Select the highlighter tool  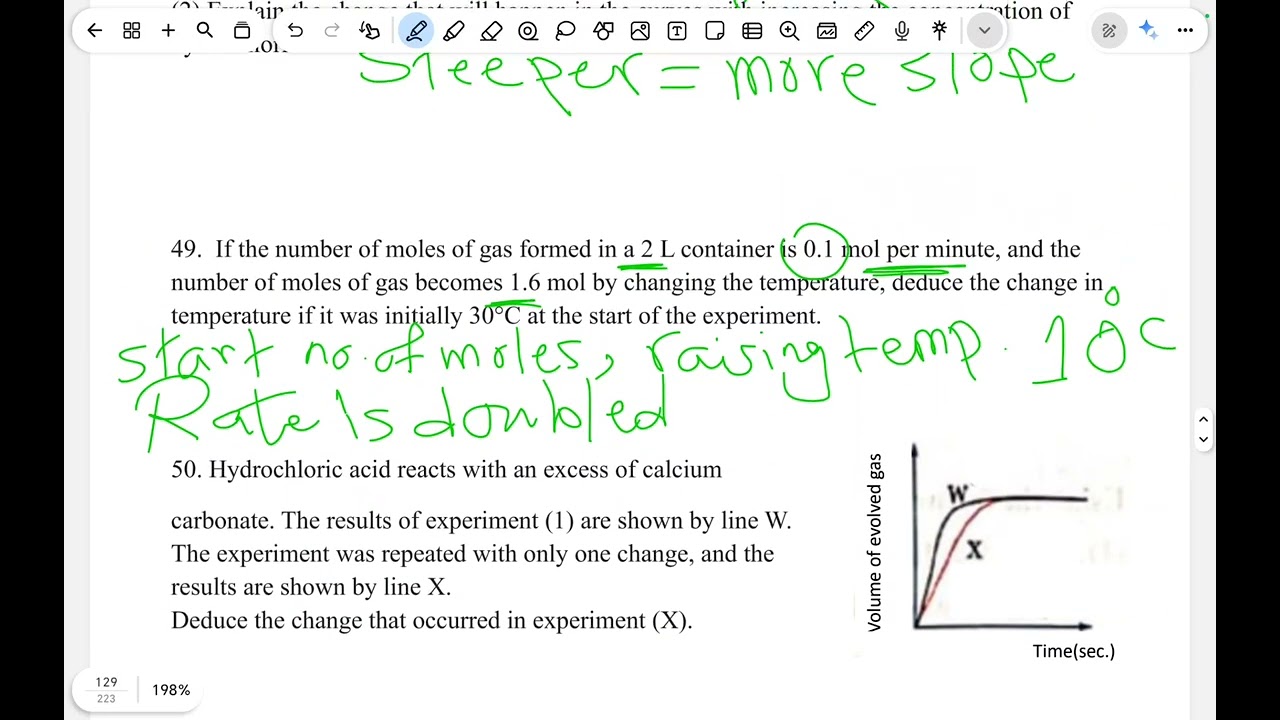click(454, 31)
